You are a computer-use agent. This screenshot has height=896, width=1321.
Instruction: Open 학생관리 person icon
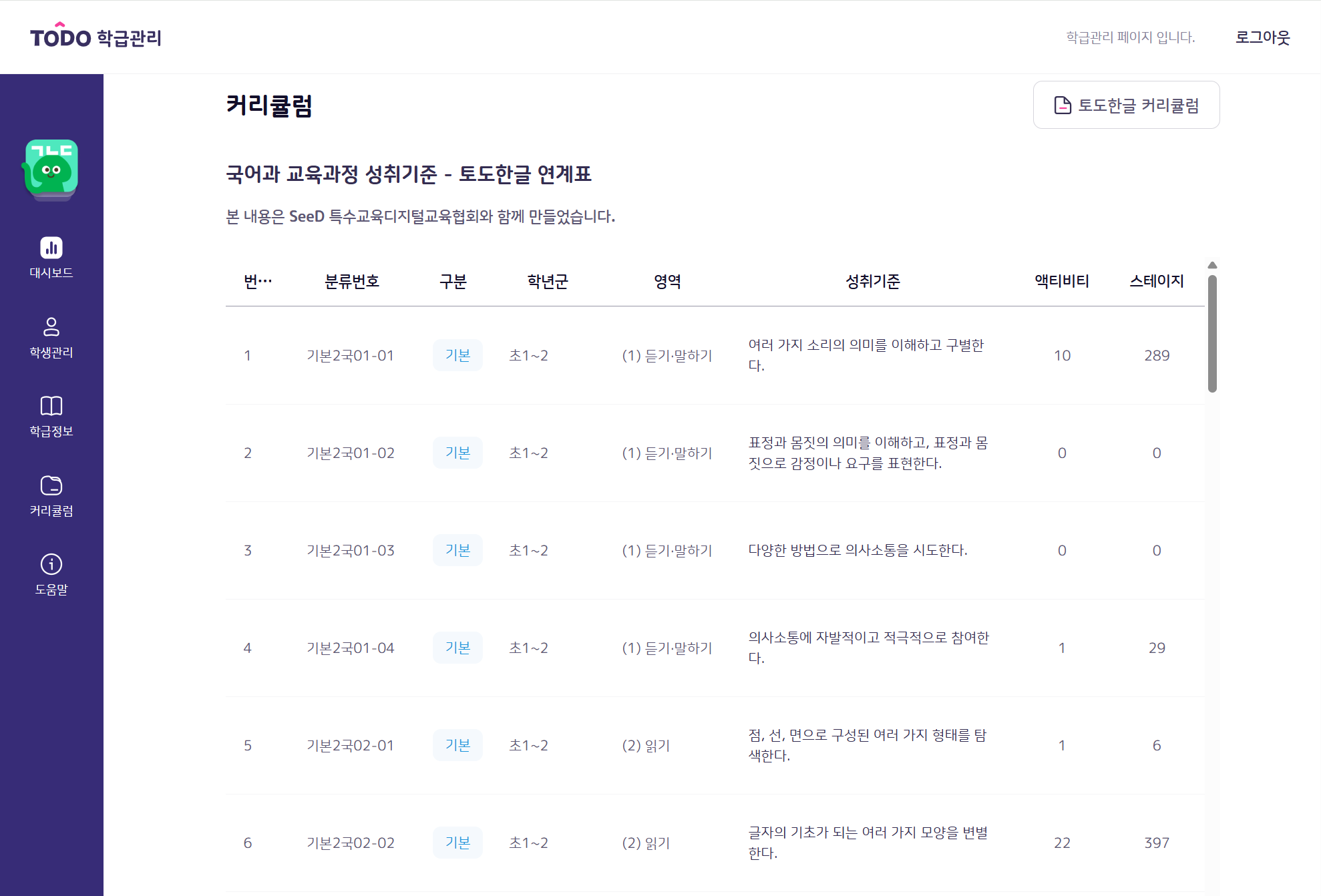51,327
